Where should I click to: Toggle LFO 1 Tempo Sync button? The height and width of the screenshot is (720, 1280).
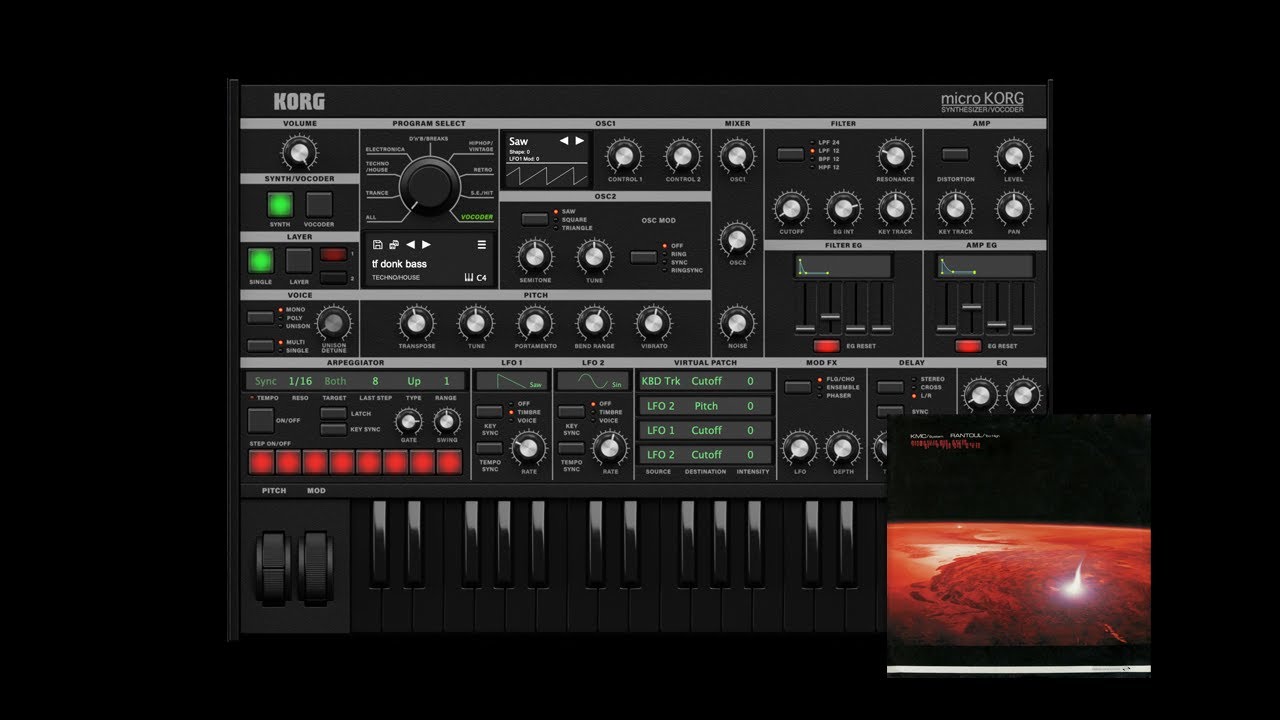489,448
